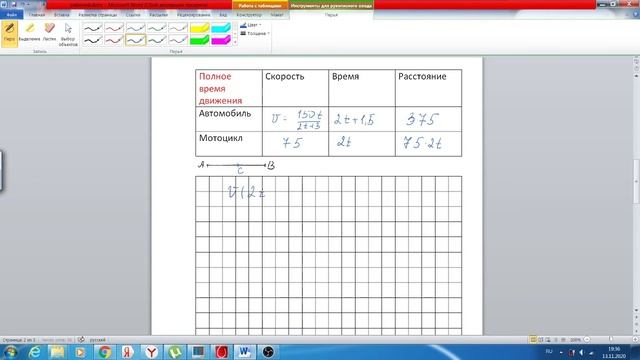640x360 pixels.
Task: Click the scrollbar up arrow
Action: (636, 76)
